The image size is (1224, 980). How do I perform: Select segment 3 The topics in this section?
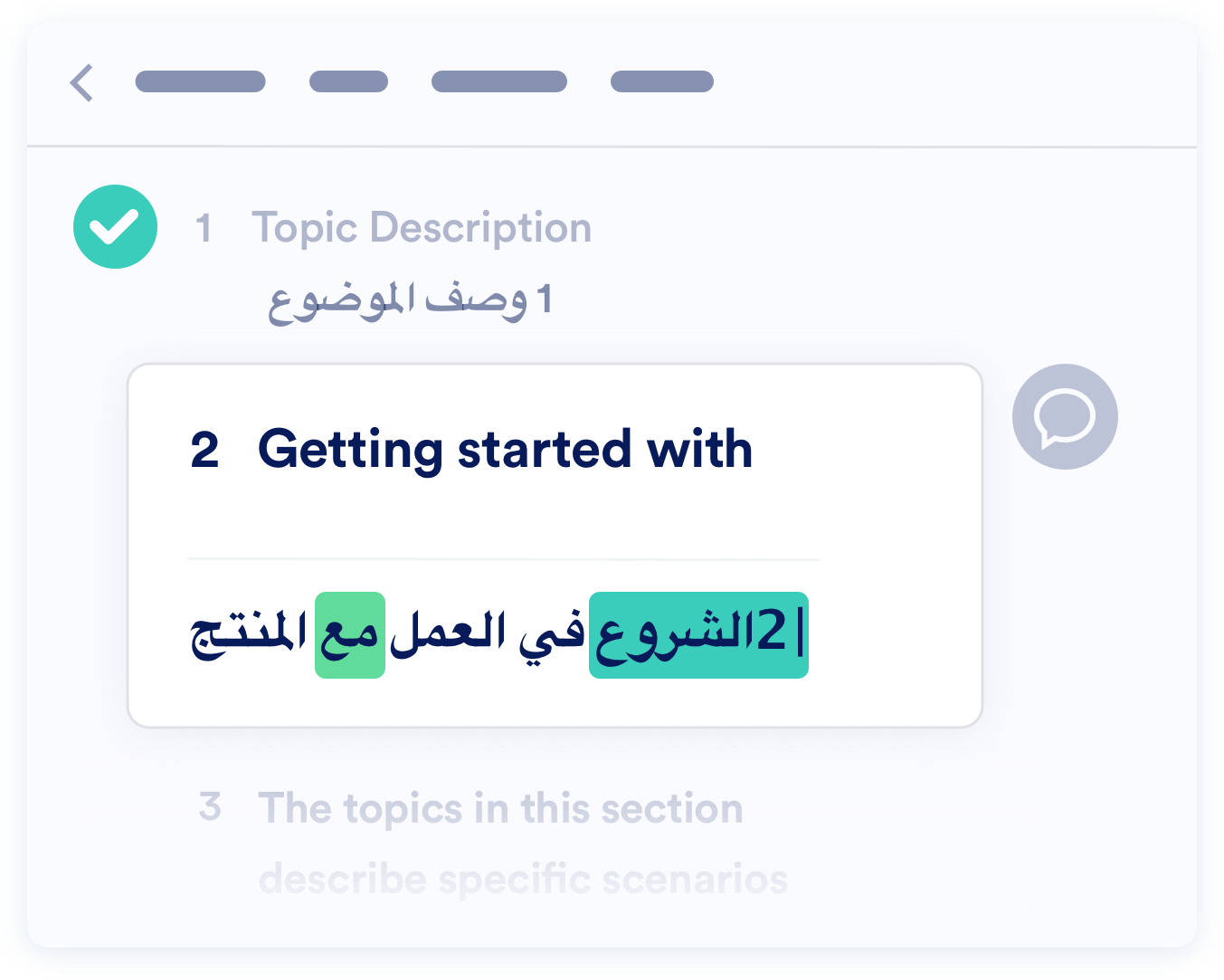point(500,808)
